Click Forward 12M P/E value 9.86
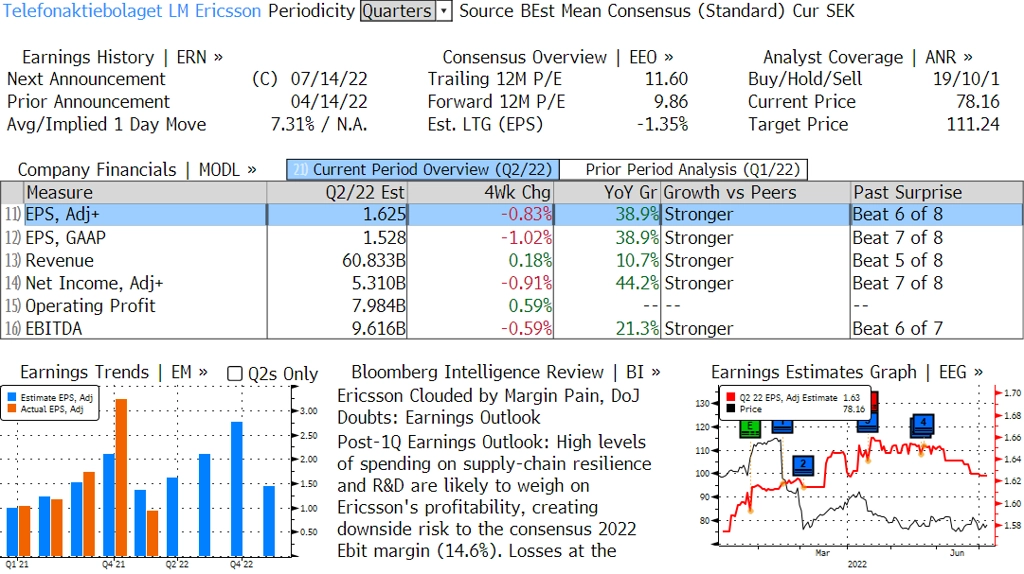Image resolution: width=1024 pixels, height=574 pixels. coord(671,102)
